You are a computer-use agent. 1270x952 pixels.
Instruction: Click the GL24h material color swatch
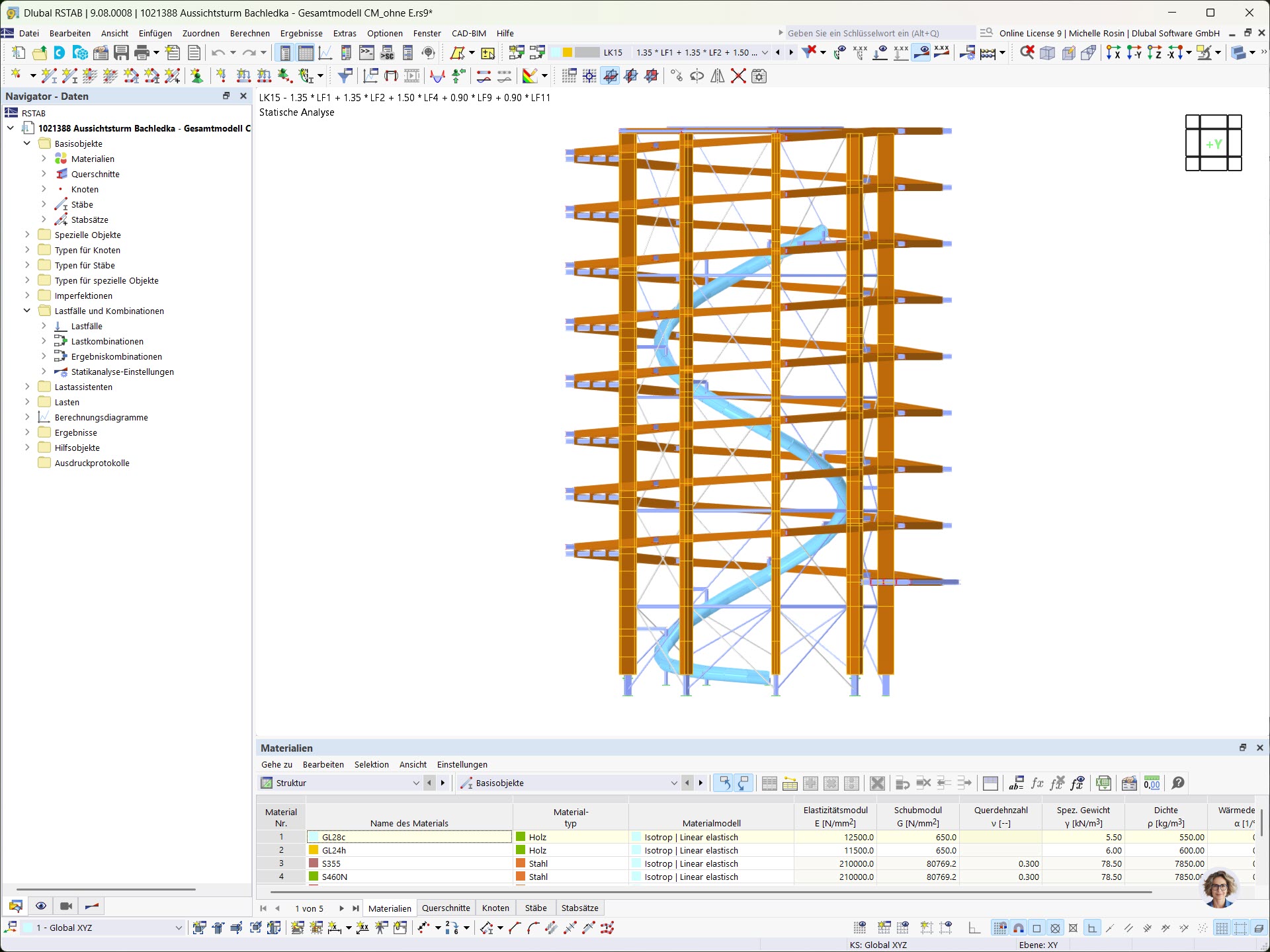[x=314, y=850]
